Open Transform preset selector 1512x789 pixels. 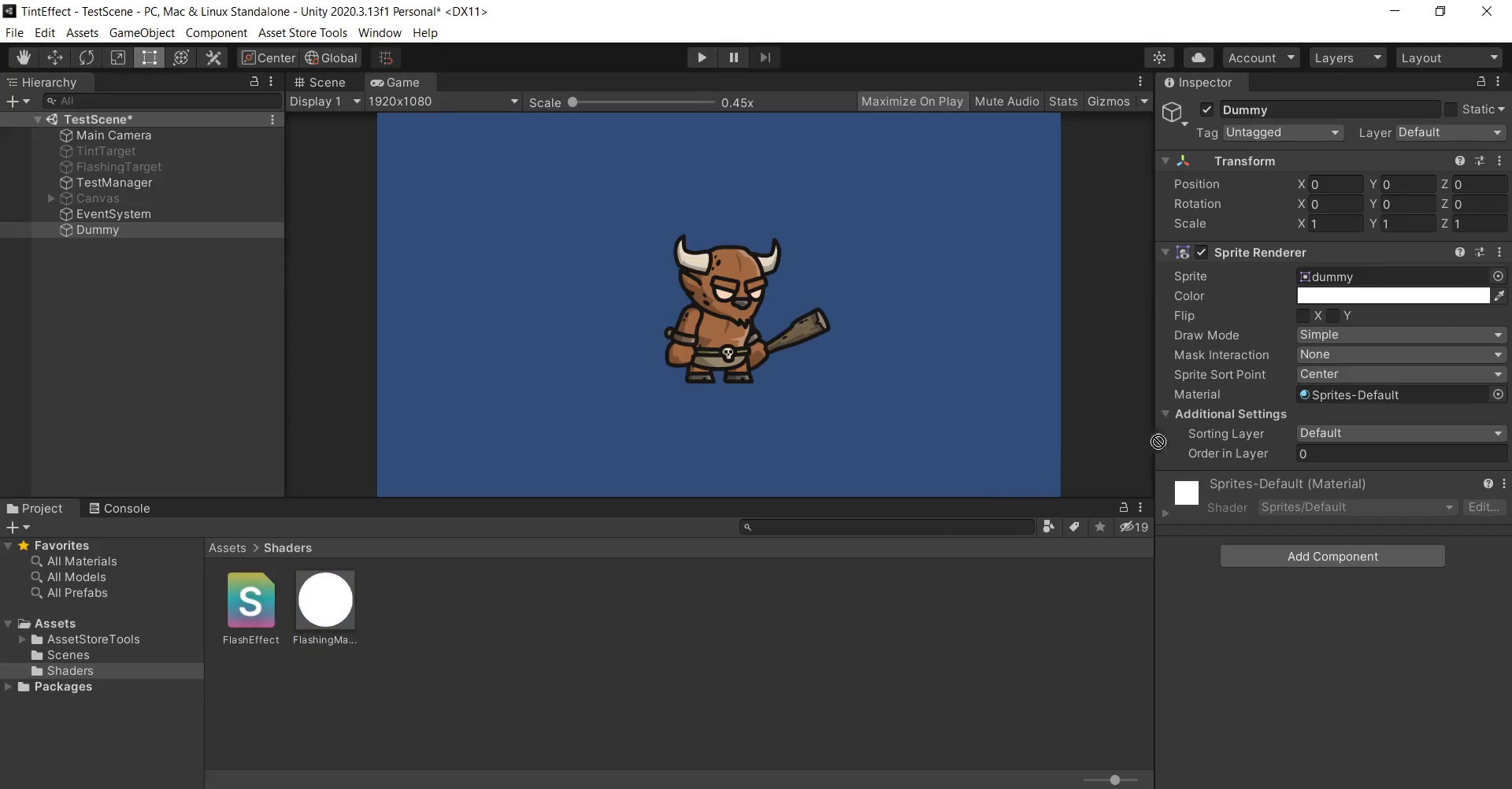point(1480,161)
